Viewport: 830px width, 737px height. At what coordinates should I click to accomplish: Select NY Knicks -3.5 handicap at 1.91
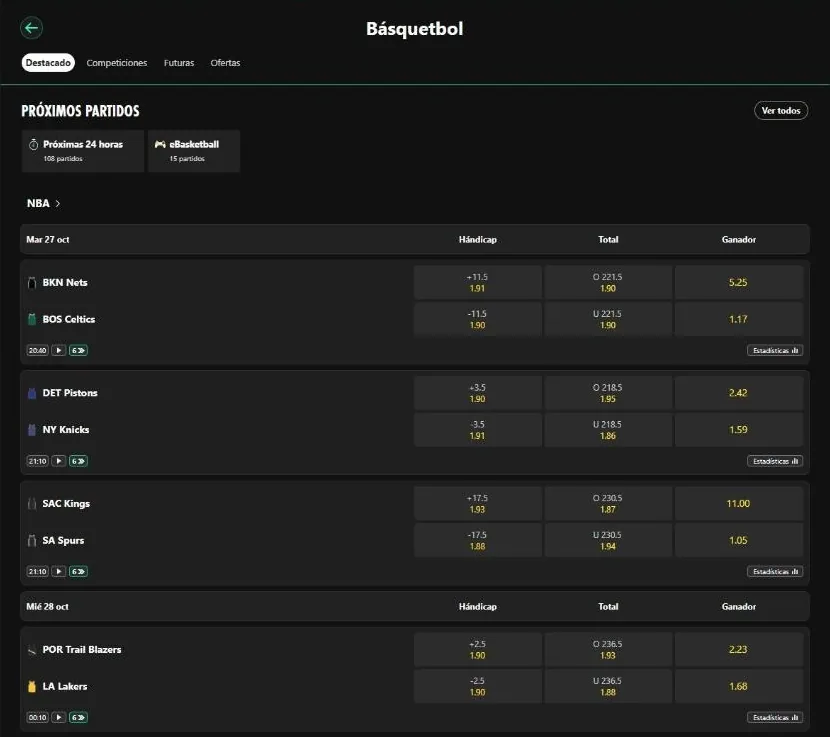pos(477,429)
